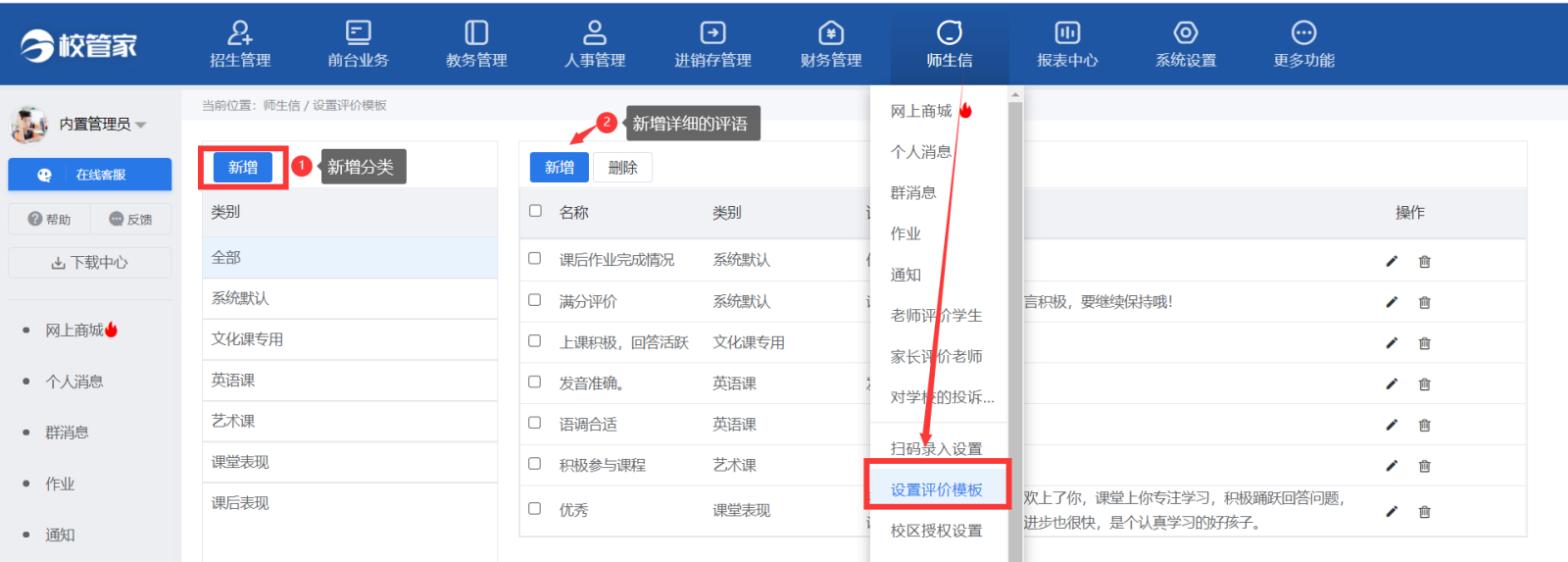
Task: Delete the 优秀 row with trash icon
Action: [x=1425, y=511]
